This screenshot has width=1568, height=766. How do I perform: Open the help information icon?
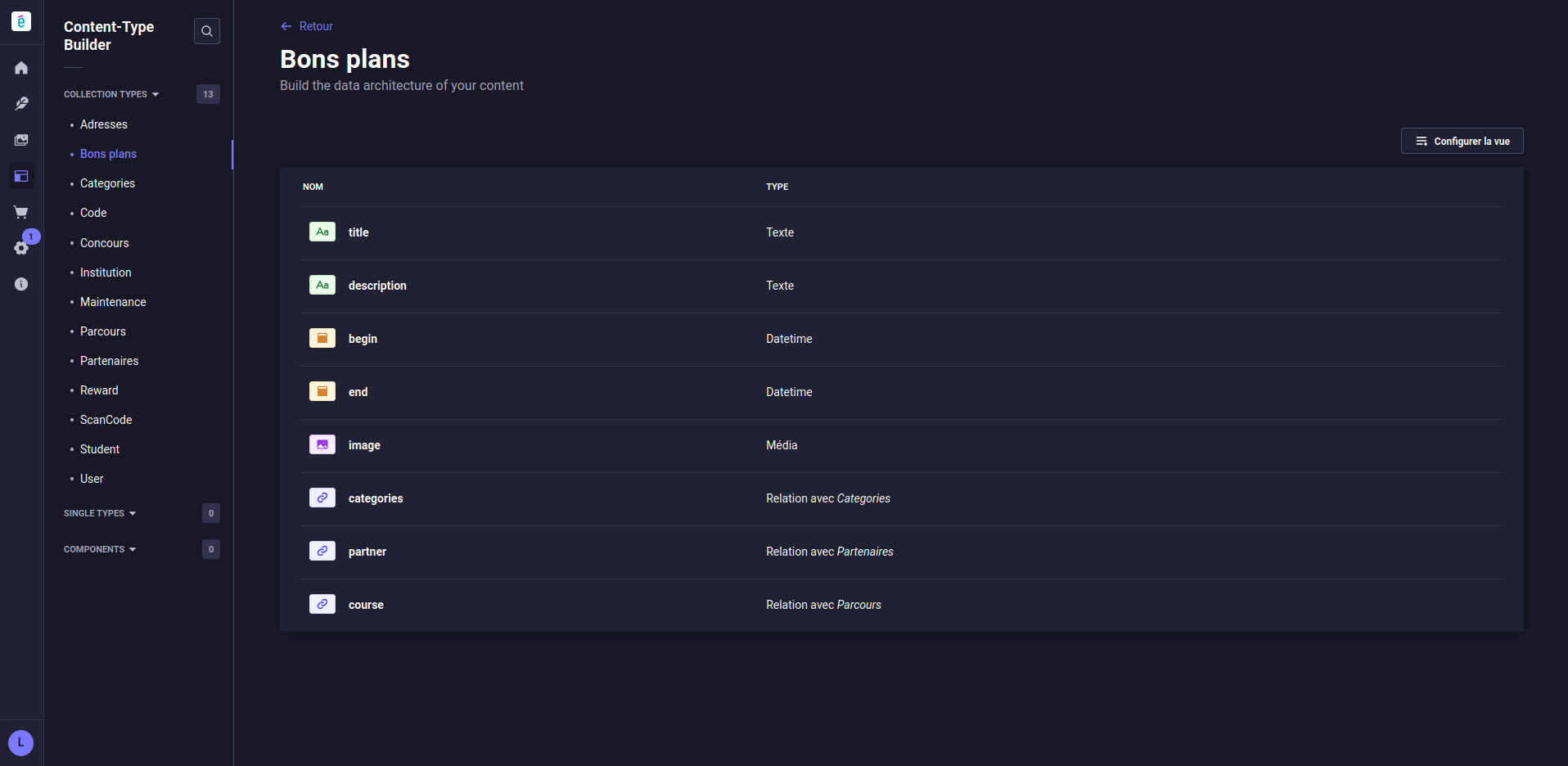(x=21, y=284)
